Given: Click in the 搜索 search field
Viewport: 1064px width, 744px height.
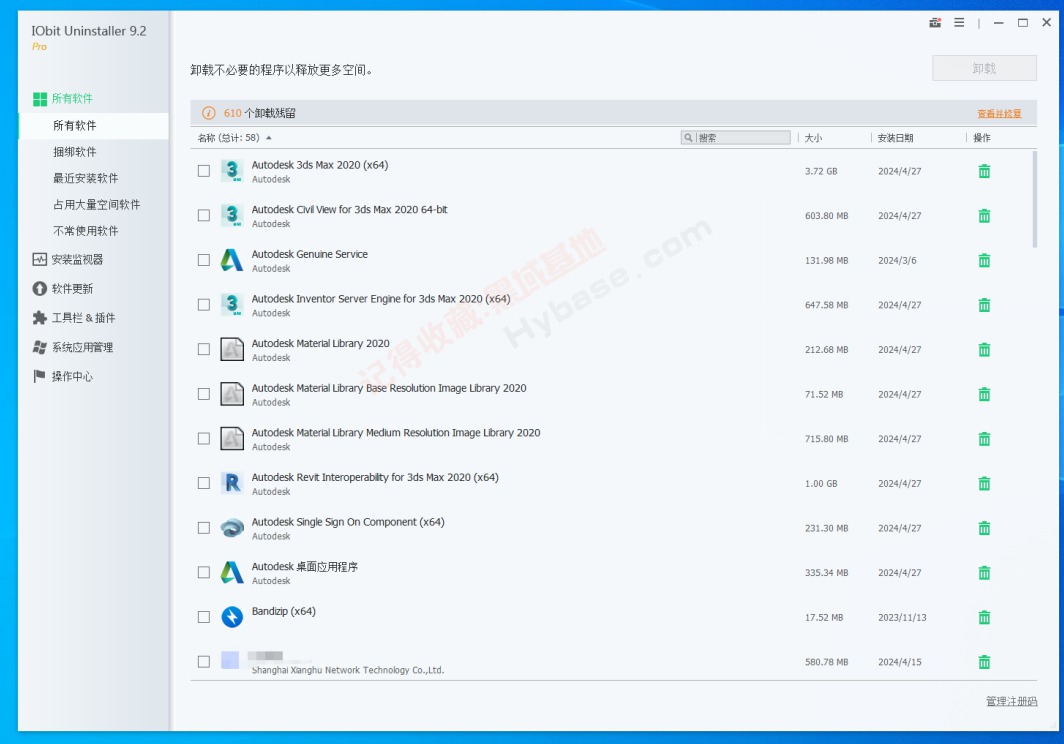Looking at the screenshot, I should (736, 138).
